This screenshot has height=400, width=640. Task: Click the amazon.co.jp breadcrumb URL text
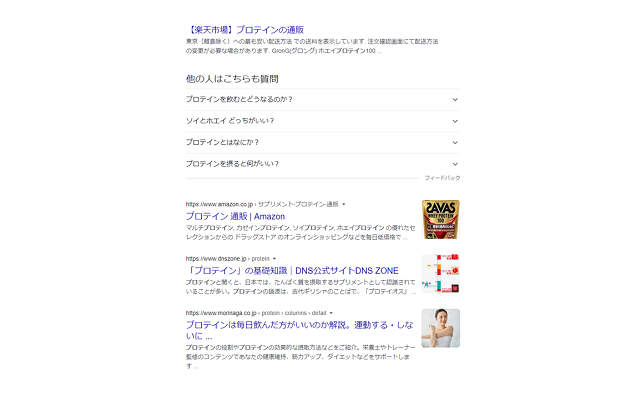(262, 204)
